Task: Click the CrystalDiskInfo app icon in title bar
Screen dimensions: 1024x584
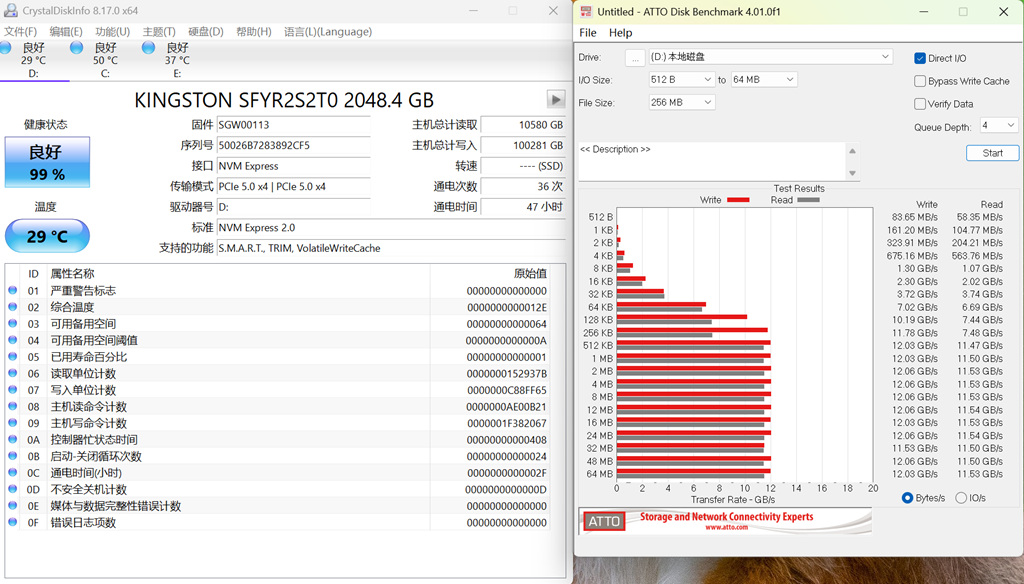Action: point(10,10)
